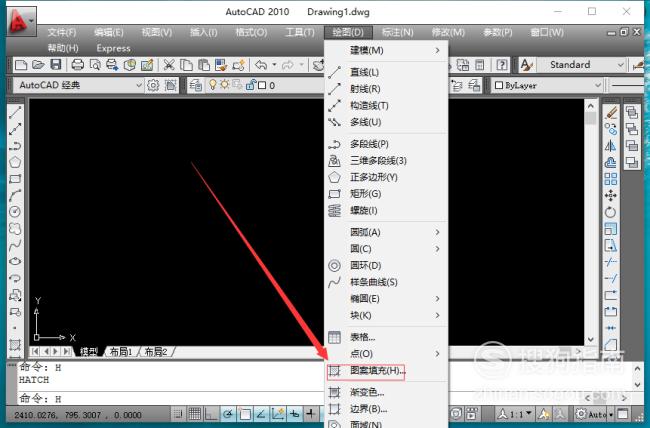Expand the 圆(C) submenu
The image size is (650, 428).
click(386, 249)
